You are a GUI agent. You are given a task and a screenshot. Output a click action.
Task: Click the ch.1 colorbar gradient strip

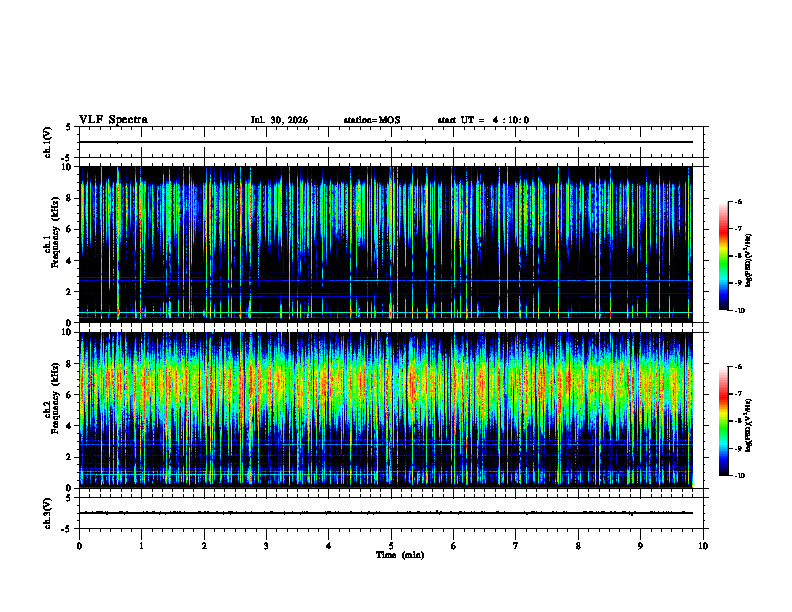[724, 256]
